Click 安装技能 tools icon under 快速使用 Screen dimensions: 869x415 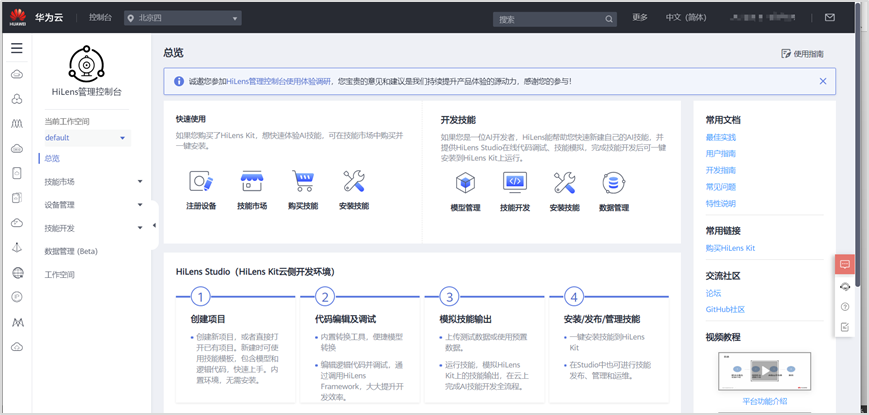pos(354,181)
